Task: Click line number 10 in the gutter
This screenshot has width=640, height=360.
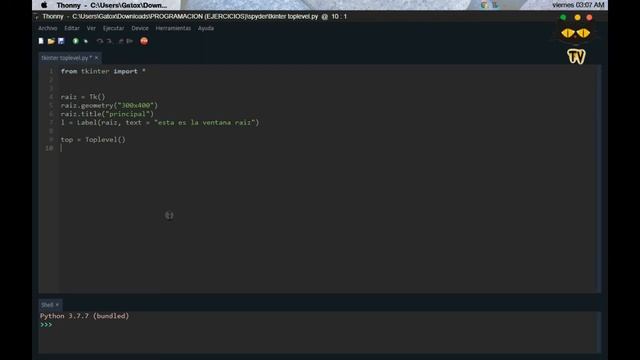Action: 49,148
